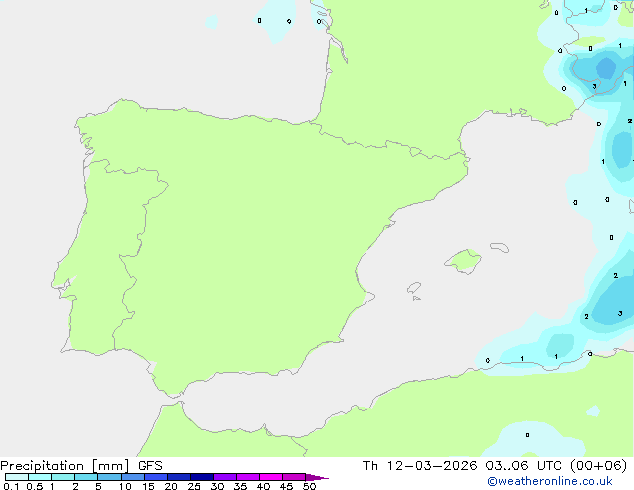Click the lightest 0.1–0.5 mm legend swatch
This screenshot has height=490, width=634.
(x=17, y=477)
